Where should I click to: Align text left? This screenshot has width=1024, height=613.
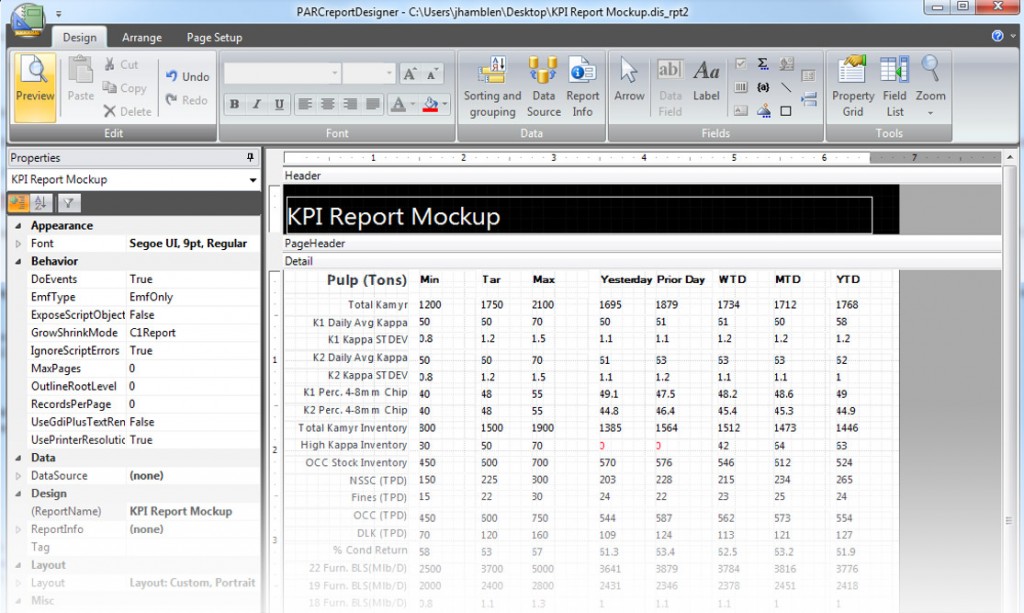[305, 104]
